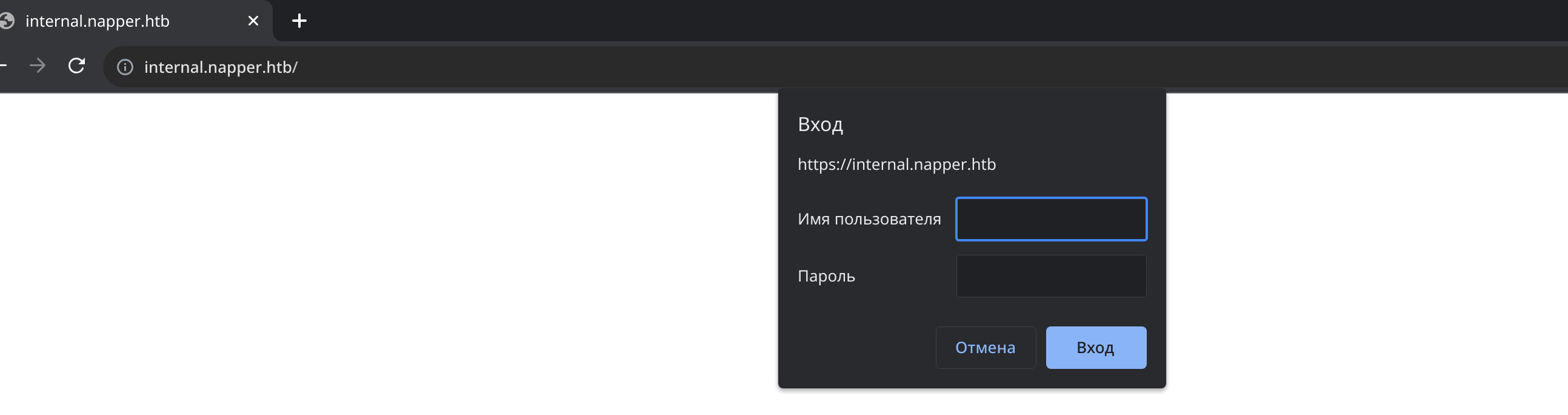Click the https://internal.napper.htb text in dialog
The image size is (1568, 415).
[x=896, y=164]
